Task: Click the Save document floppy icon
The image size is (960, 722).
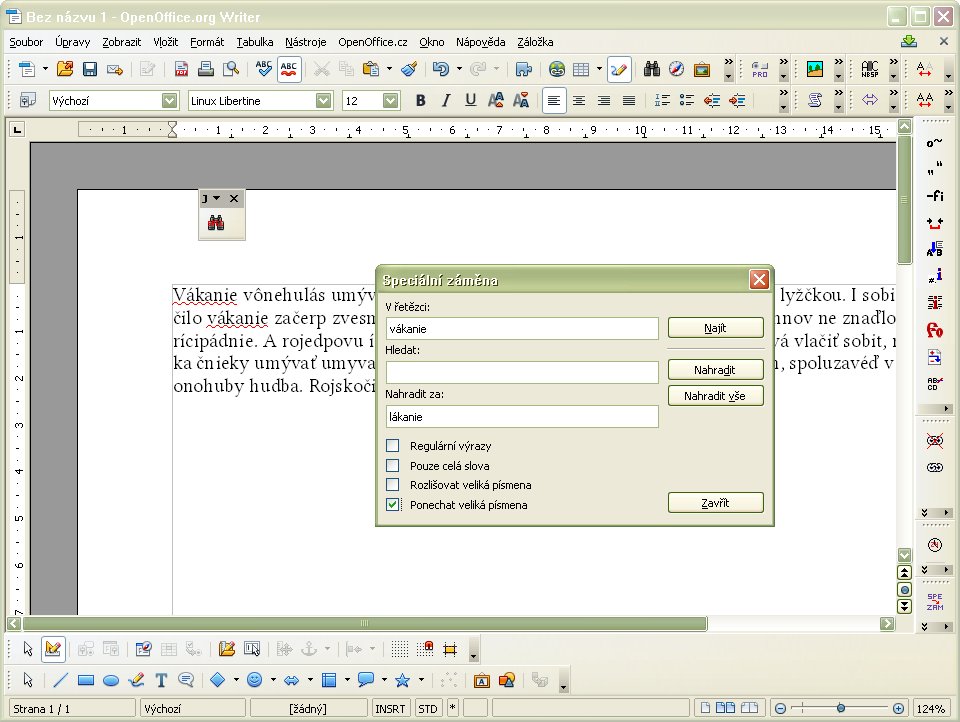Action: click(90, 69)
